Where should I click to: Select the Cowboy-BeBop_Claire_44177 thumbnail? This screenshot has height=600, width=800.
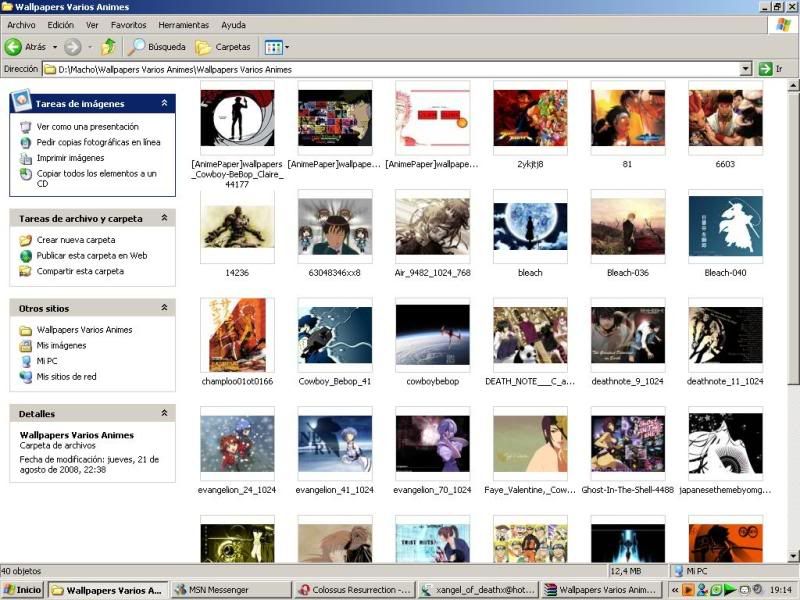(237, 118)
